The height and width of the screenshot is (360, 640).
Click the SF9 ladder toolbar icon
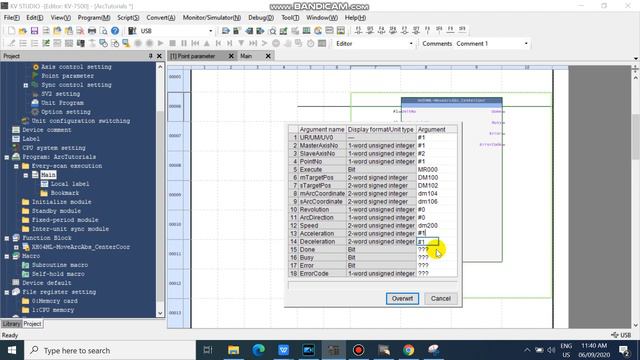tap(462, 30)
